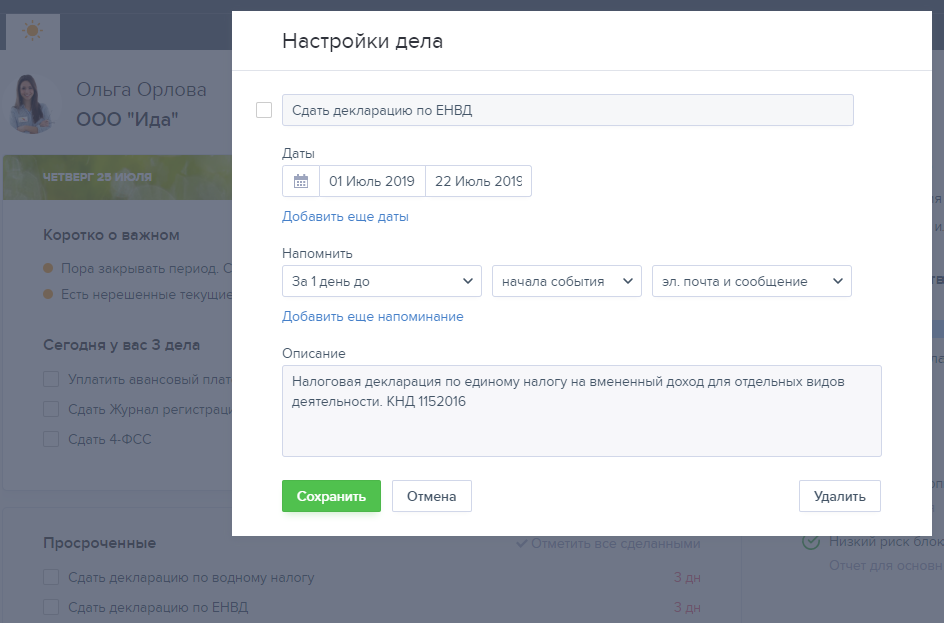Tick the checkbox beside the task title field

click(264, 110)
